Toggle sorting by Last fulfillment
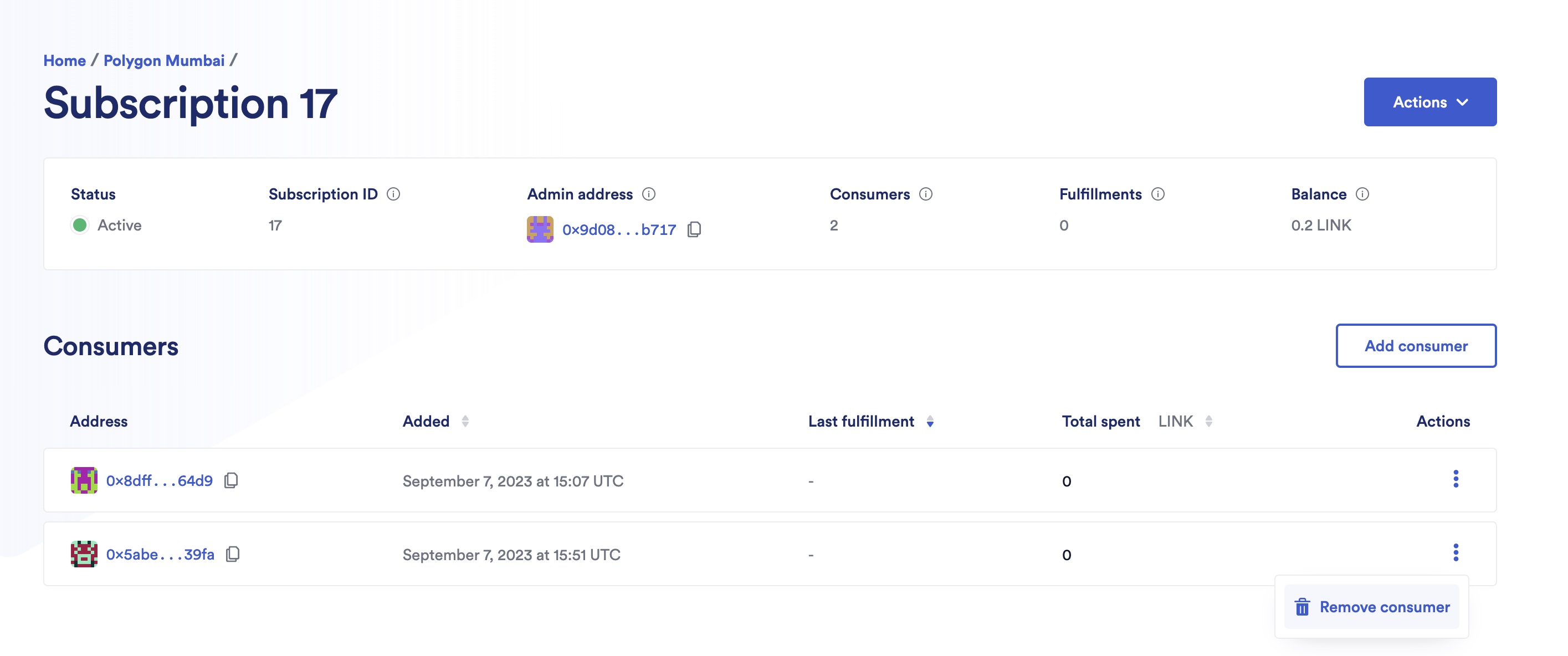 [931, 422]
